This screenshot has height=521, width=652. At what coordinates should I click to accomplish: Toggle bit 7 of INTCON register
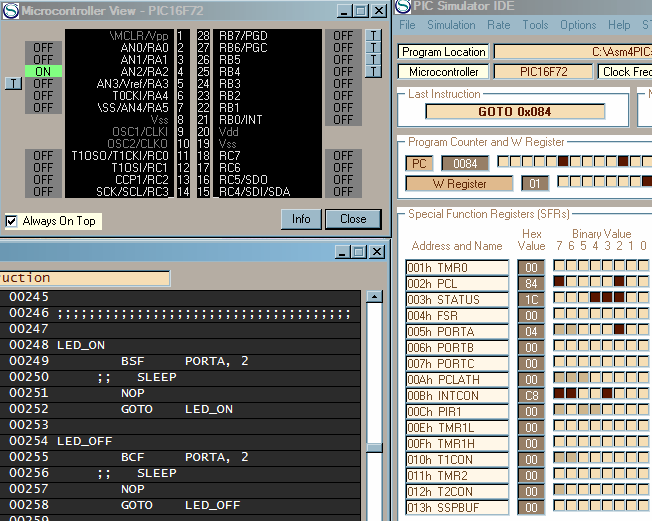click(x=559, y=393)
